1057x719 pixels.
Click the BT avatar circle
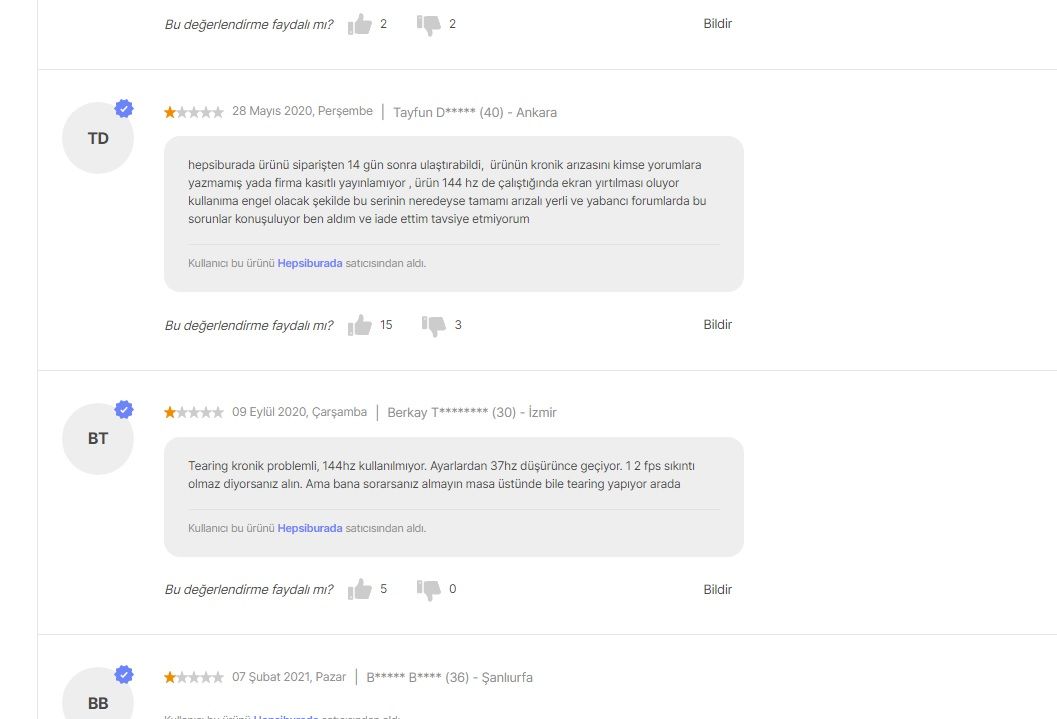[x=98, y=439]
